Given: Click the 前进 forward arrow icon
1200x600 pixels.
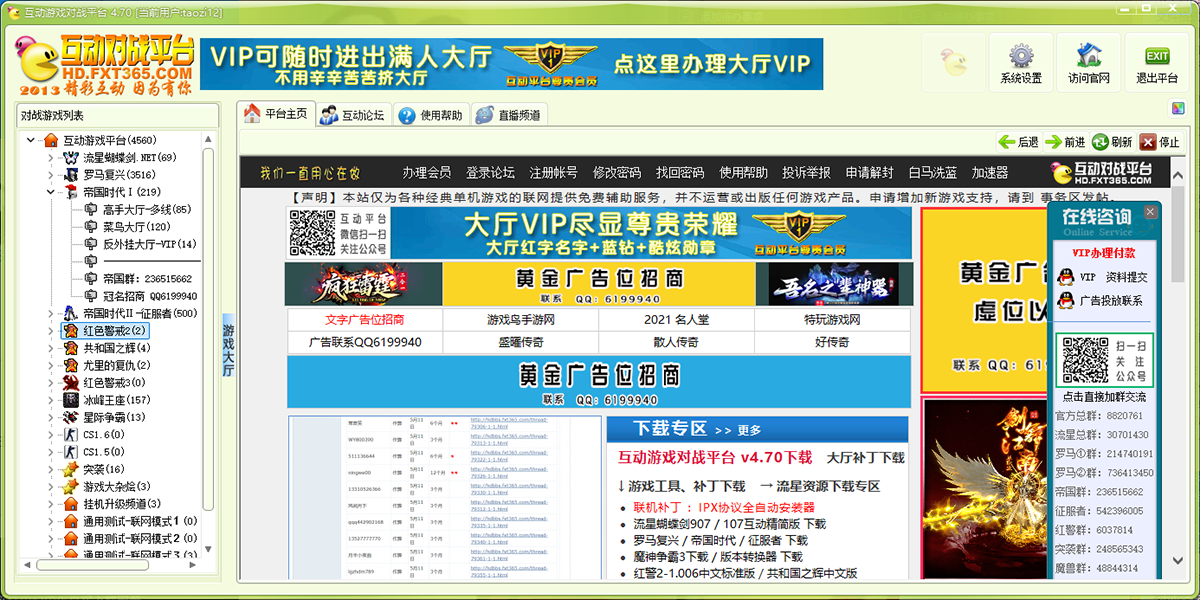Looking at the screenshot, I should (x=1053, y=142).
